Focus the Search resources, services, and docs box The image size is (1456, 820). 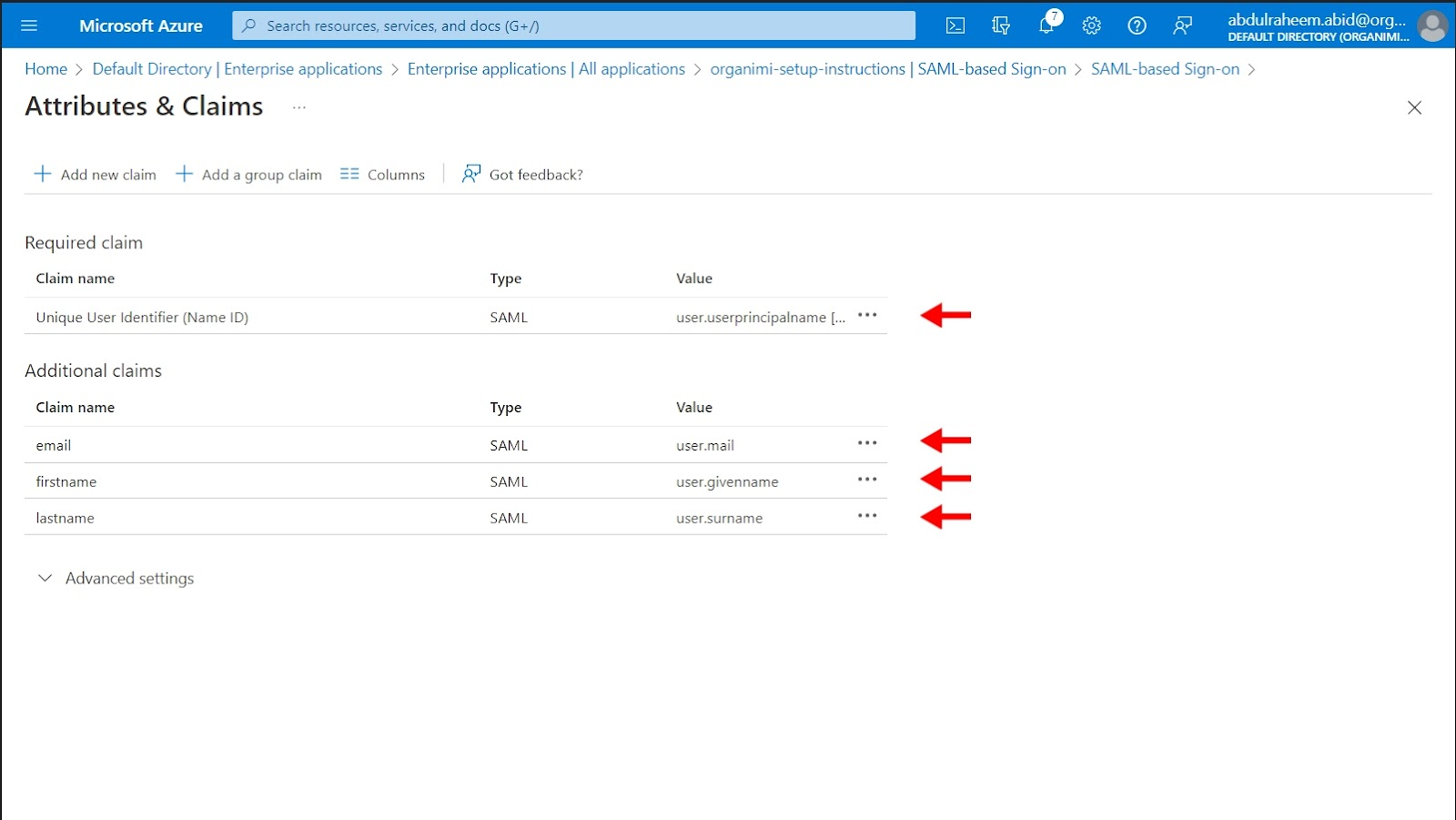tap(574, 25)
